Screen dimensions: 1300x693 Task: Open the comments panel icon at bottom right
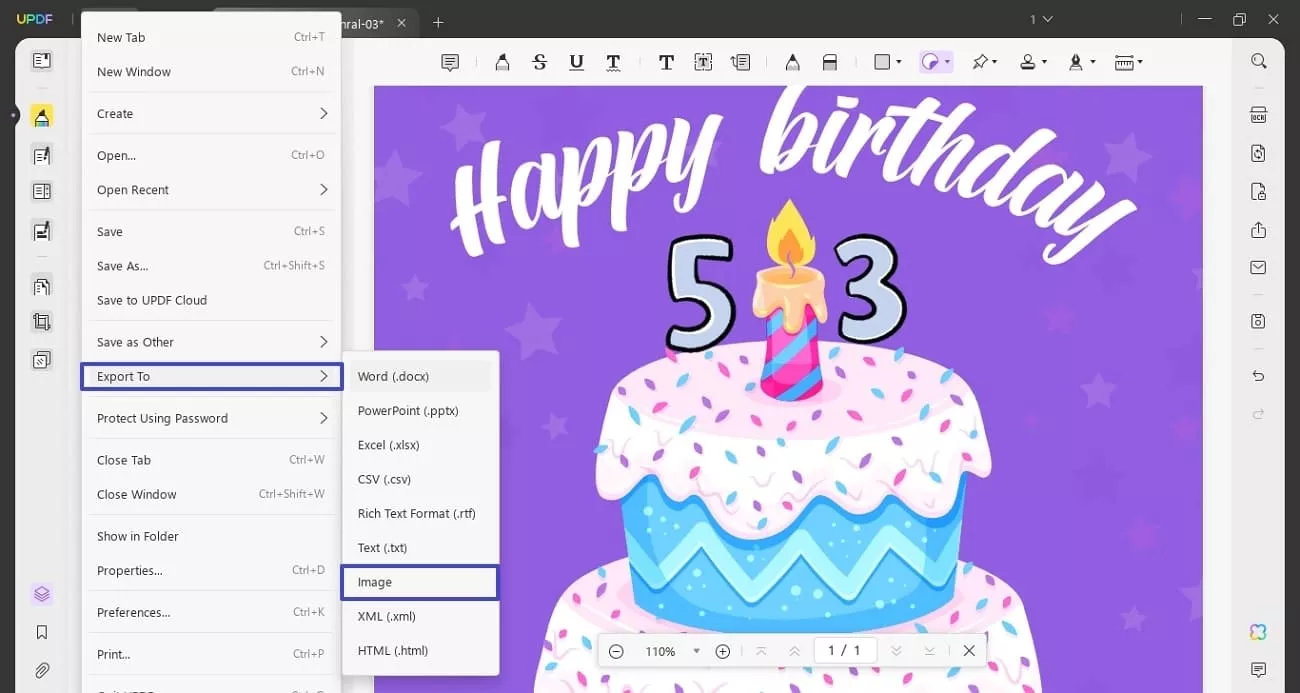pos(1258,670)
